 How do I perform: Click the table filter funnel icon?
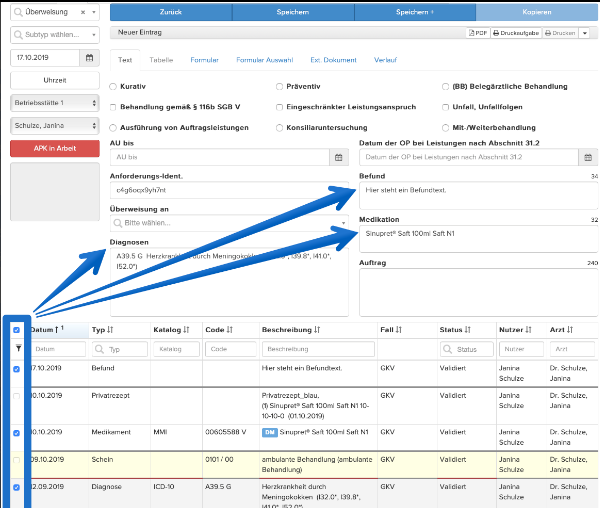[18, 348]
